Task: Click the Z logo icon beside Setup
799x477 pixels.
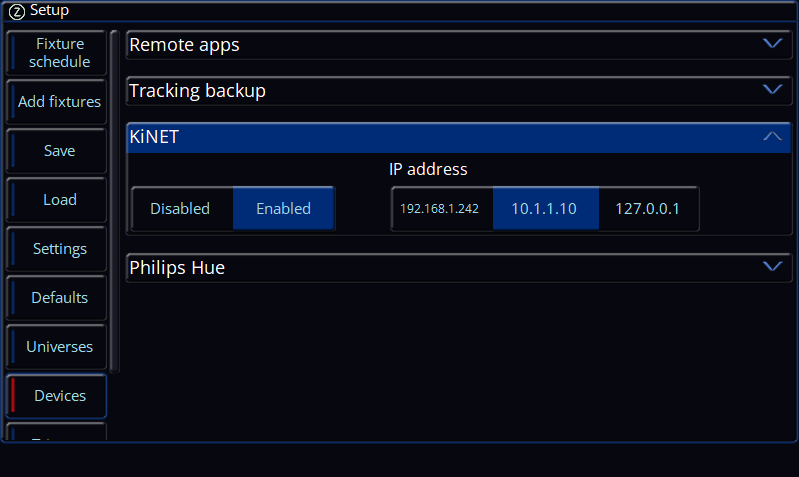Action: 17,11
